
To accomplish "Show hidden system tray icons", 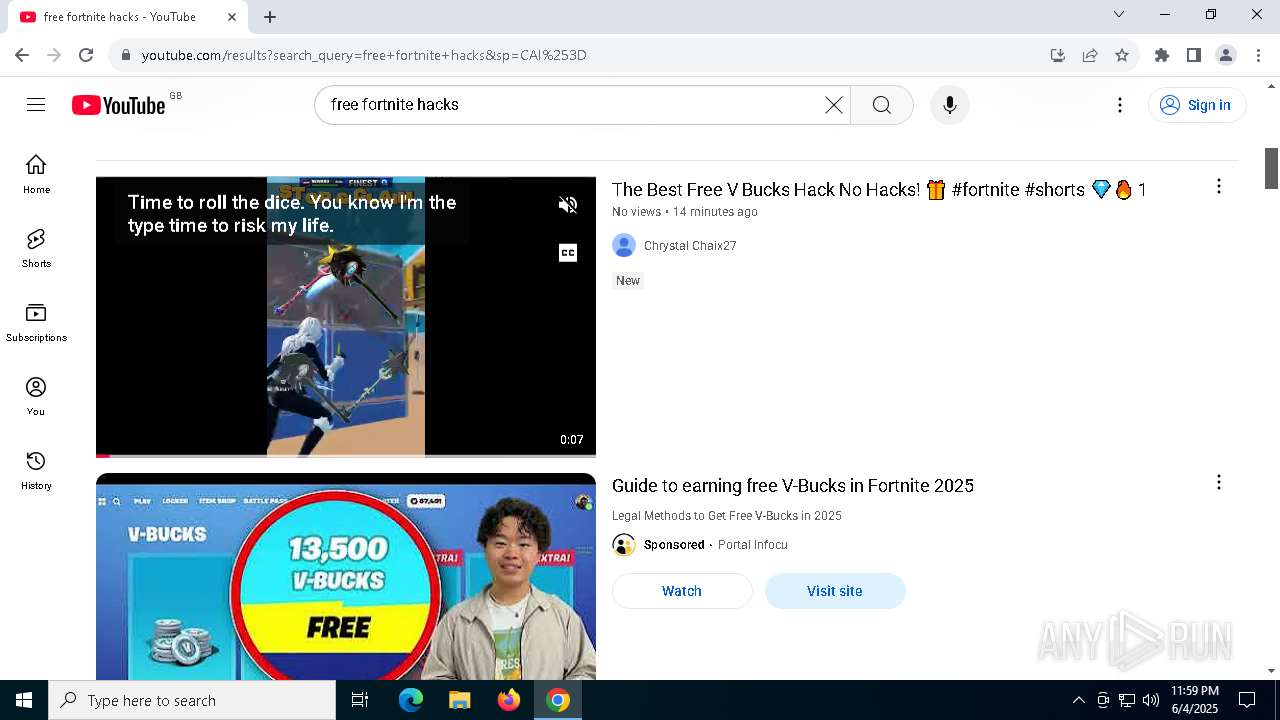I will pos(1078,700).
